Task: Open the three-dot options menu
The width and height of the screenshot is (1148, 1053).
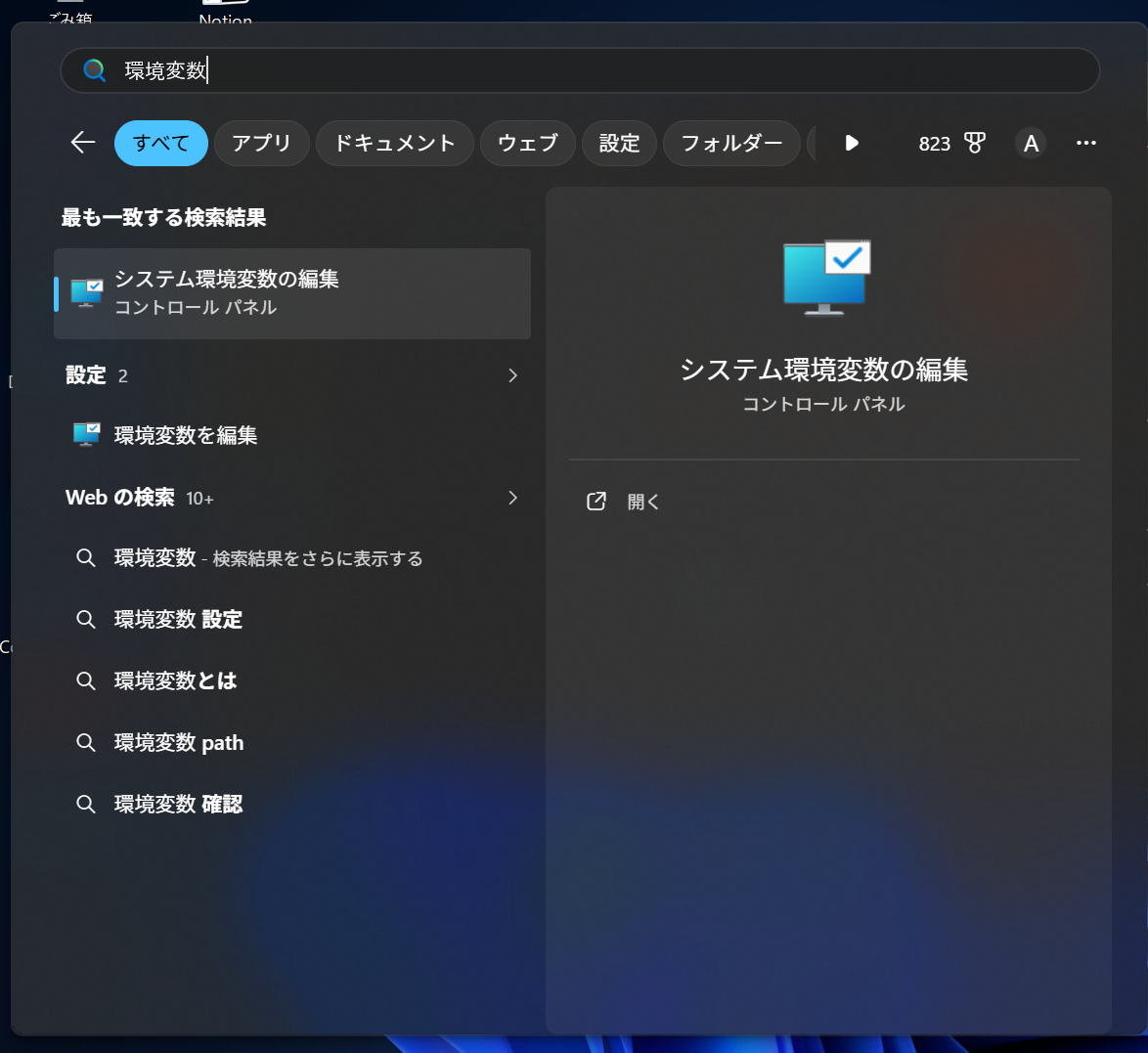Action: pos(1085,143)
